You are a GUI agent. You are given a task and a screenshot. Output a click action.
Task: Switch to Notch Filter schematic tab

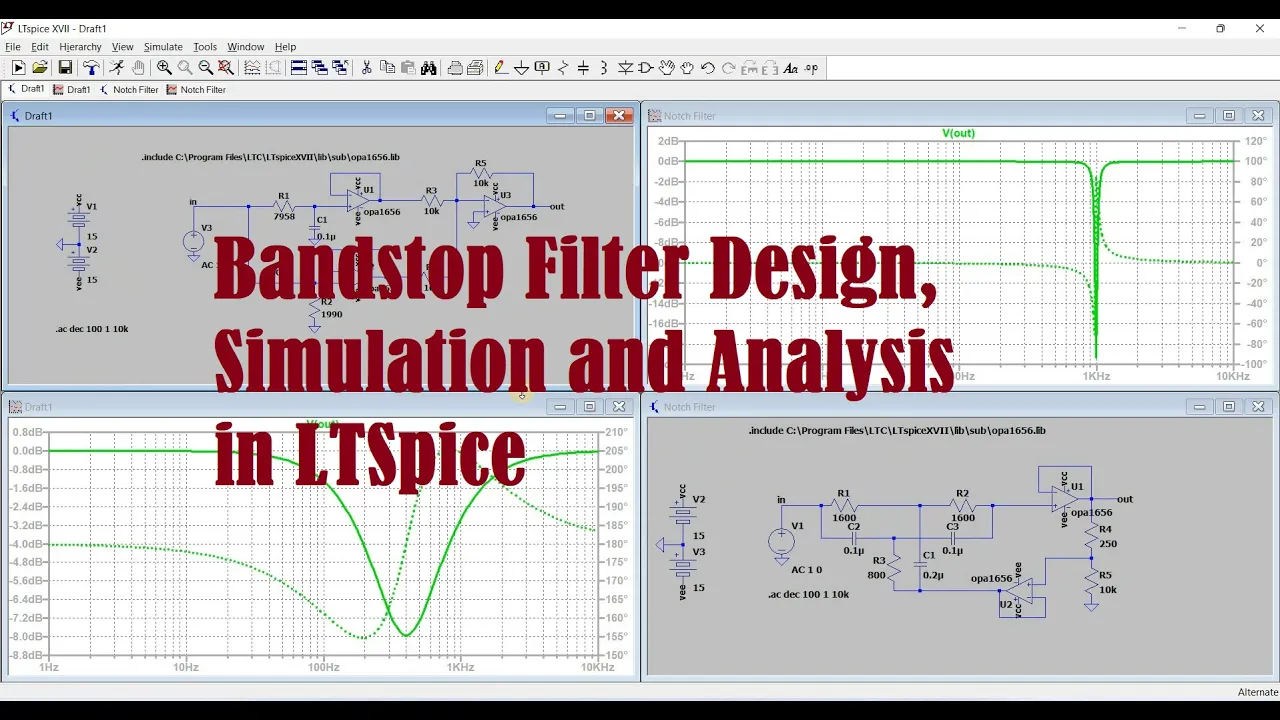point(129,89)
